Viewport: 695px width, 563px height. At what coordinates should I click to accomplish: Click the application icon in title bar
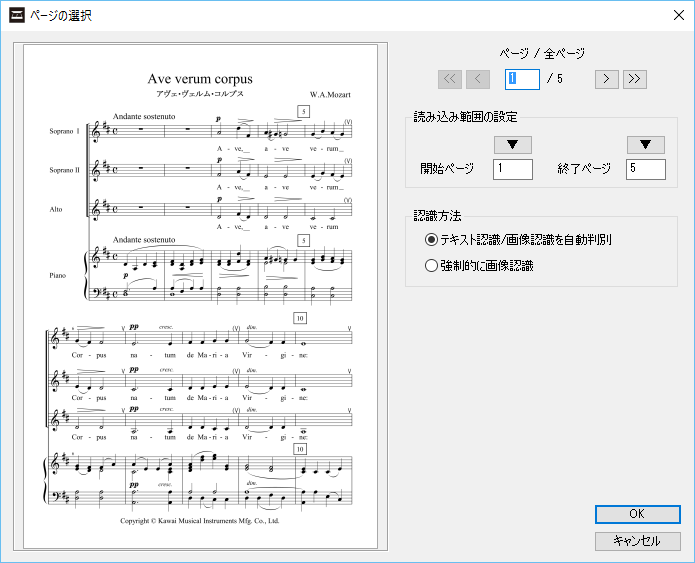(x=17, y=16)
